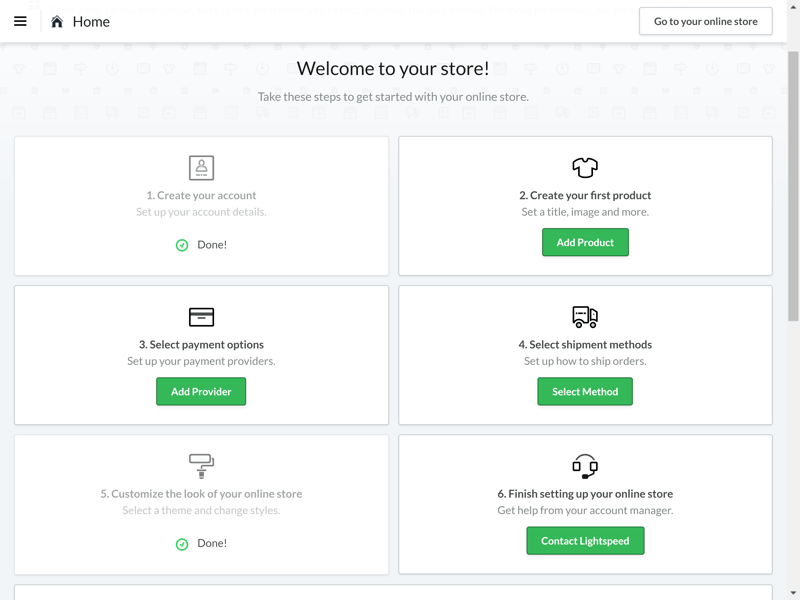Click the paint roller customize icon
The width and height of the screenshot is (800, 600).
201,466
